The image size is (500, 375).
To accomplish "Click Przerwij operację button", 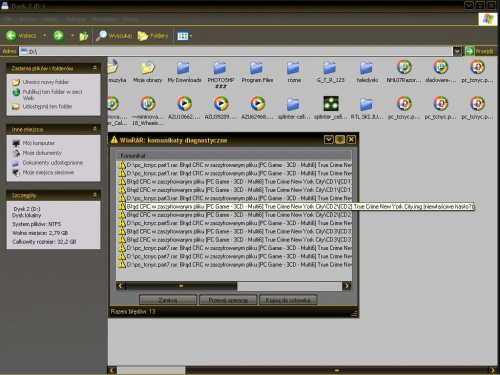I will click(228, 300).
